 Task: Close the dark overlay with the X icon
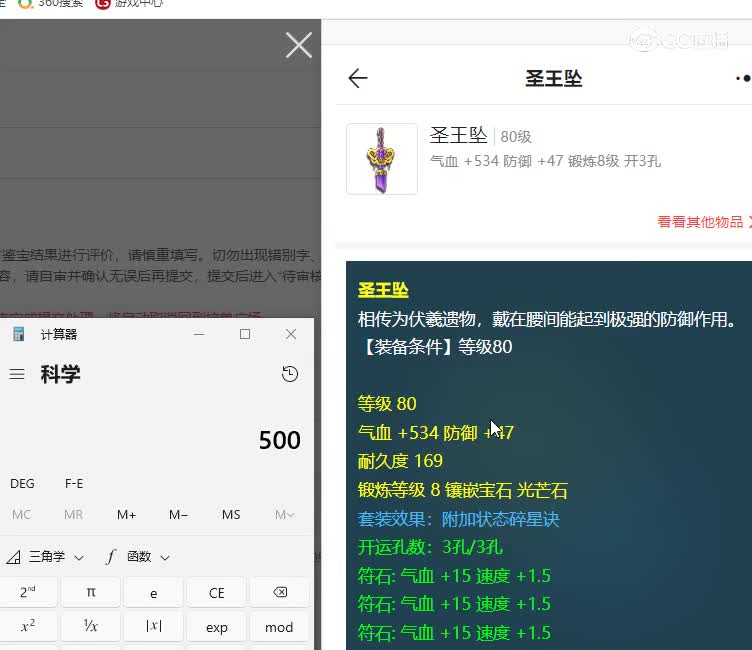point(299,46)
